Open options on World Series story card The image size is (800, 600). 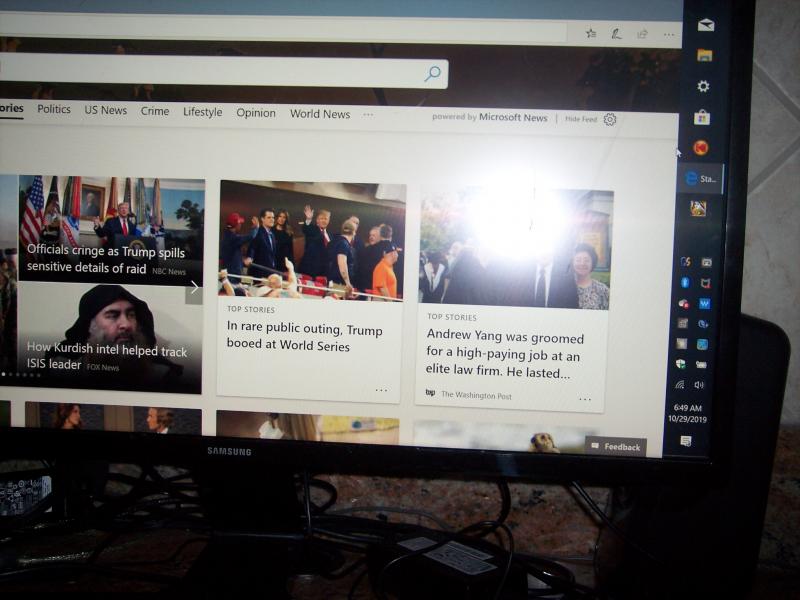click(381, 390)
